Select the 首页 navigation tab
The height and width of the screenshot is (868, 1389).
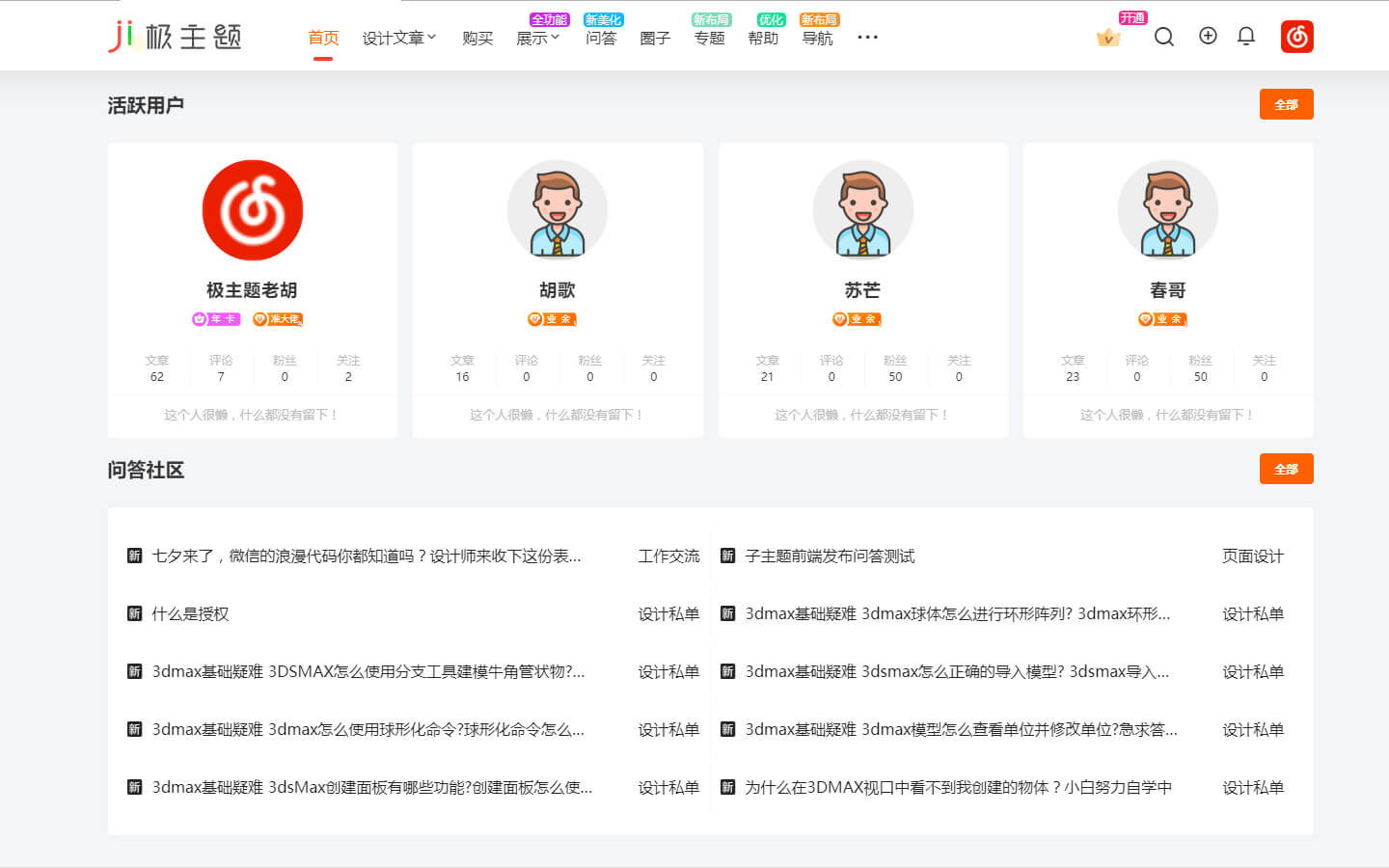[x=323, y=38]
